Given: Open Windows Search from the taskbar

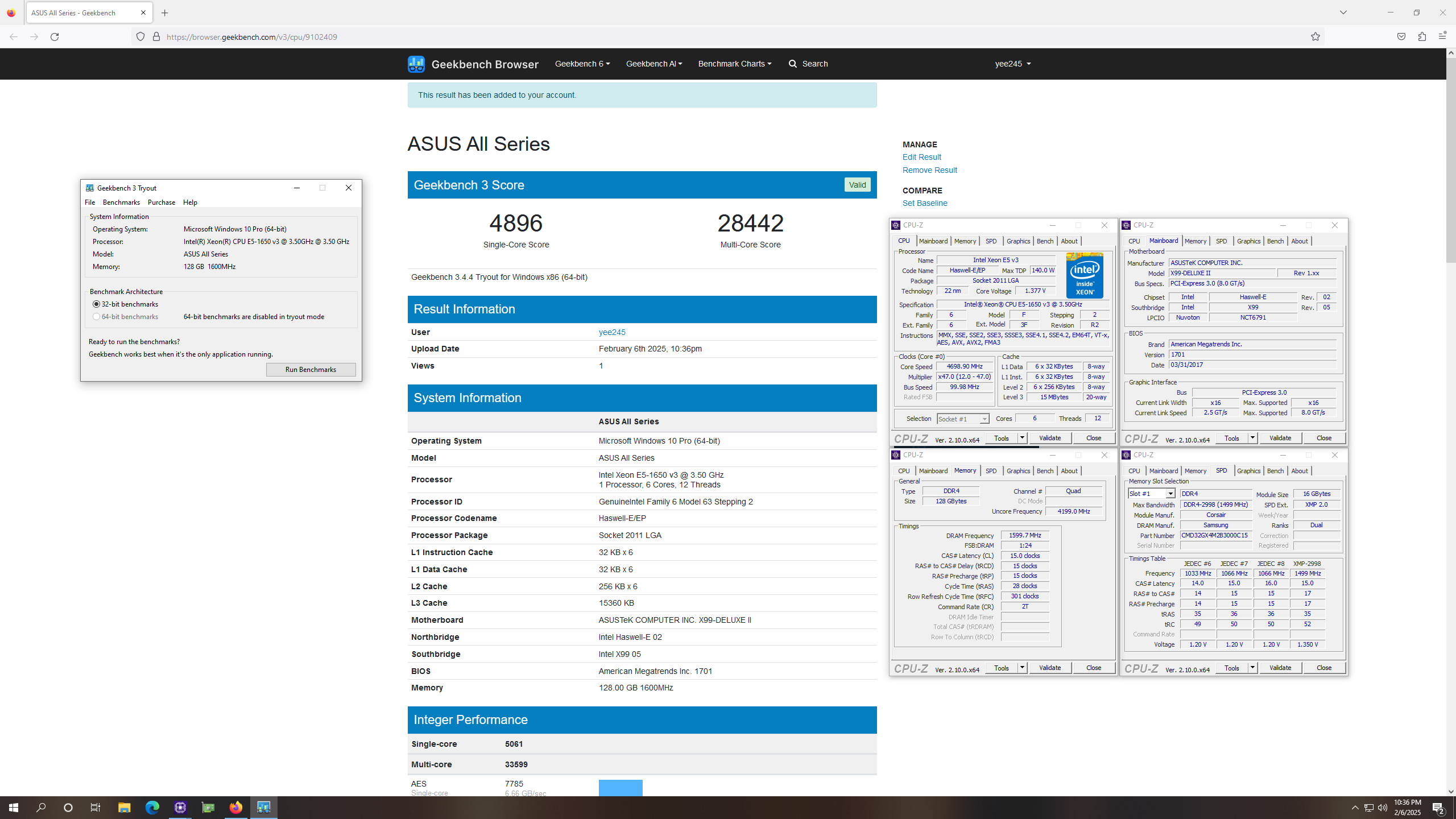Looking at the screenshot, I should pos(41,808).
